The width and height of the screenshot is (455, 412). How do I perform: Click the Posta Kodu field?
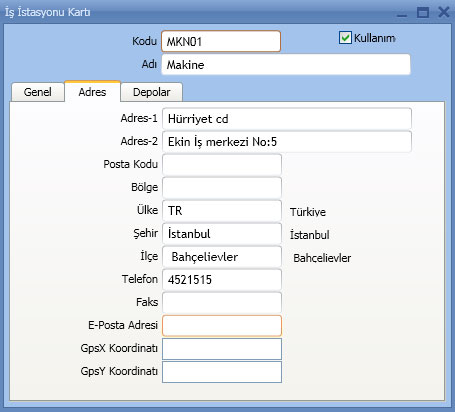[222, 164]
